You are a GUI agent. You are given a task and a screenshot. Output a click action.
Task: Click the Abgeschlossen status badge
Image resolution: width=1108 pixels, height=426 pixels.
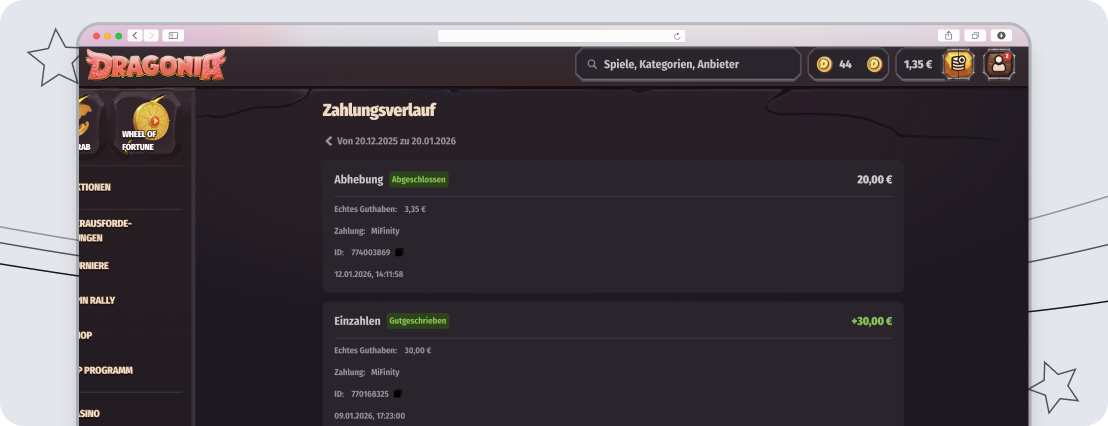(x=419, y=180)
